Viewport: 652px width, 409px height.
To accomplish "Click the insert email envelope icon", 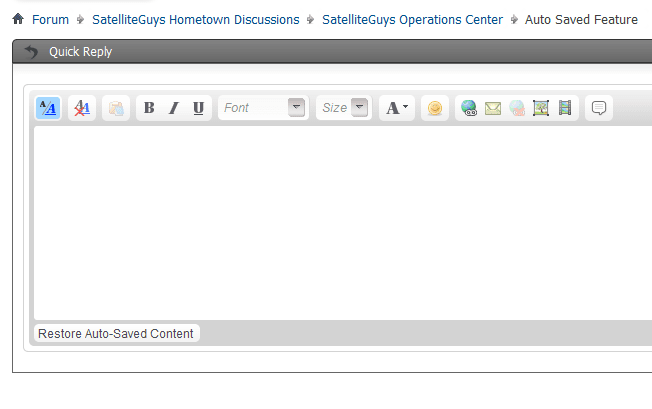I will 493,108.
